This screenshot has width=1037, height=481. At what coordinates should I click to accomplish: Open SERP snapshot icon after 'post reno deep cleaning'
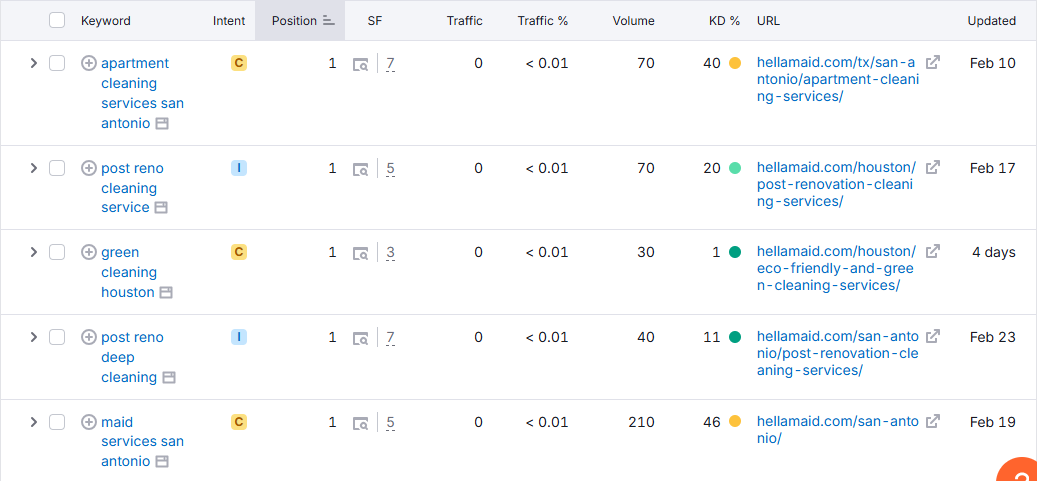coord(169,378)
